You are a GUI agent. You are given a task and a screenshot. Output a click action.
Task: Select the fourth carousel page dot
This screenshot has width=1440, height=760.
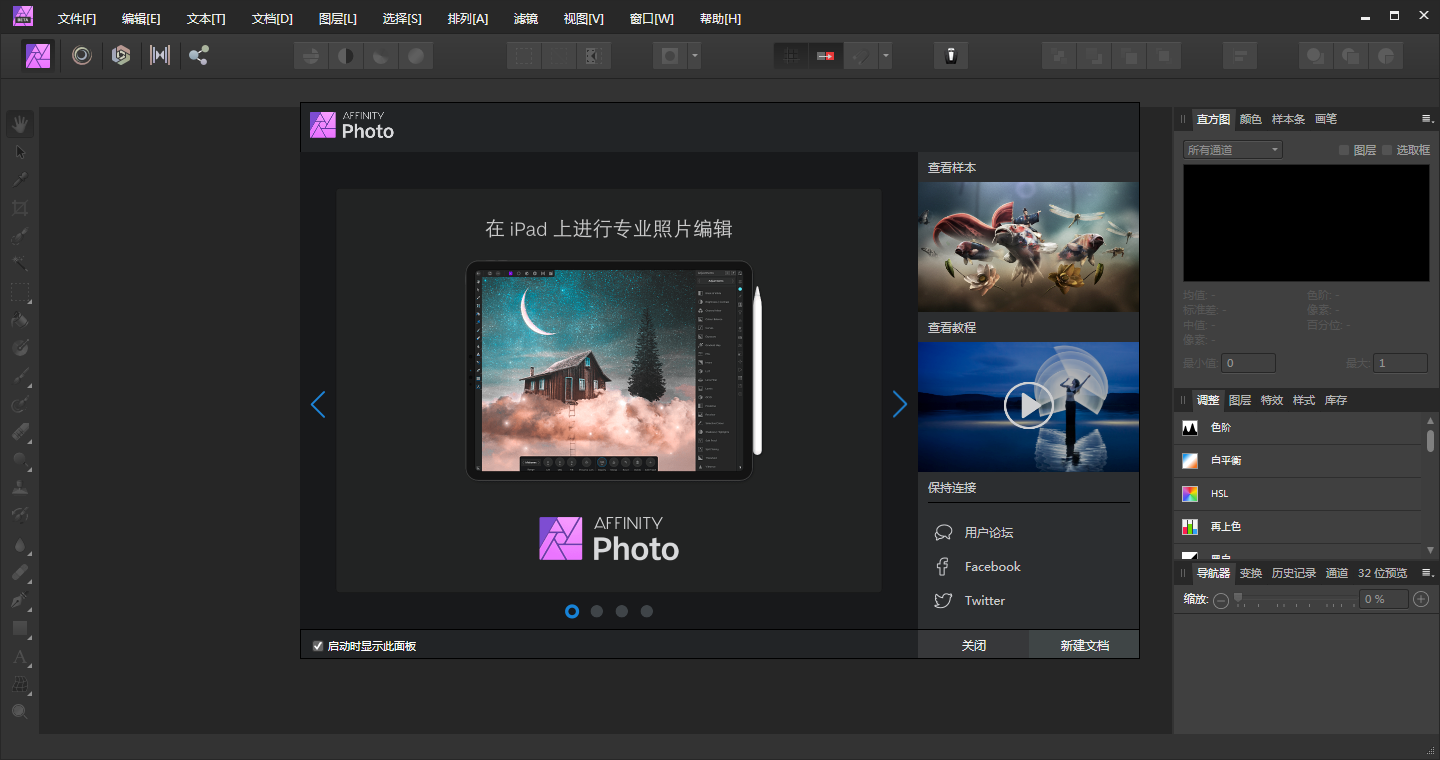point(647,611)
